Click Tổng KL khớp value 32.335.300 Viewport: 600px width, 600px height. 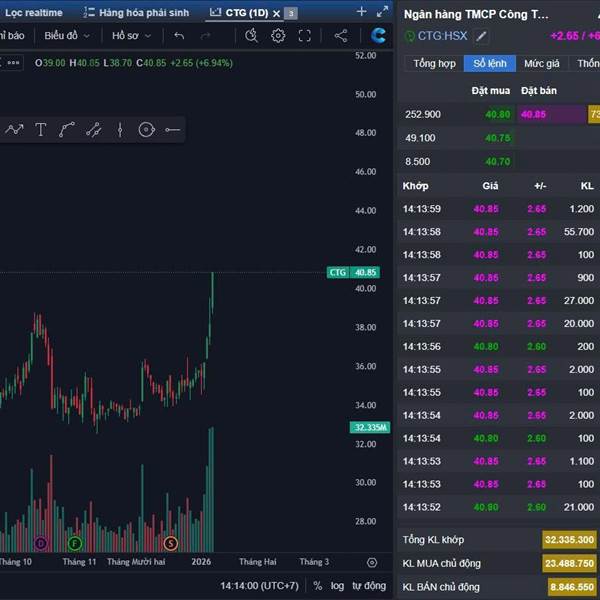click(x=569, y=540)
